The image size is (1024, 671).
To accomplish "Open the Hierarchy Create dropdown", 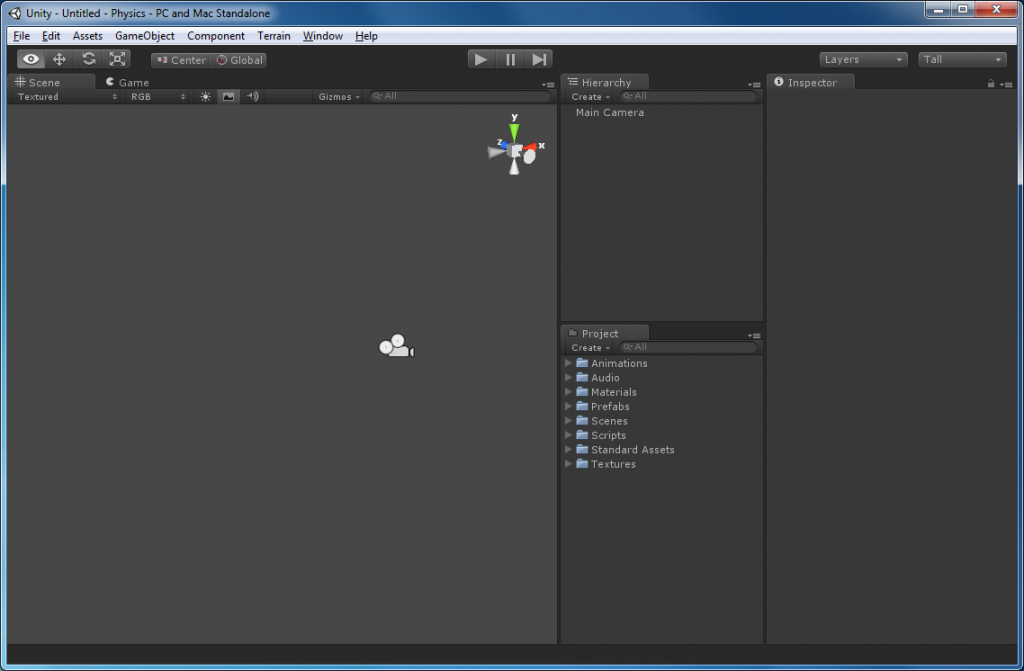I will point(590,97).
